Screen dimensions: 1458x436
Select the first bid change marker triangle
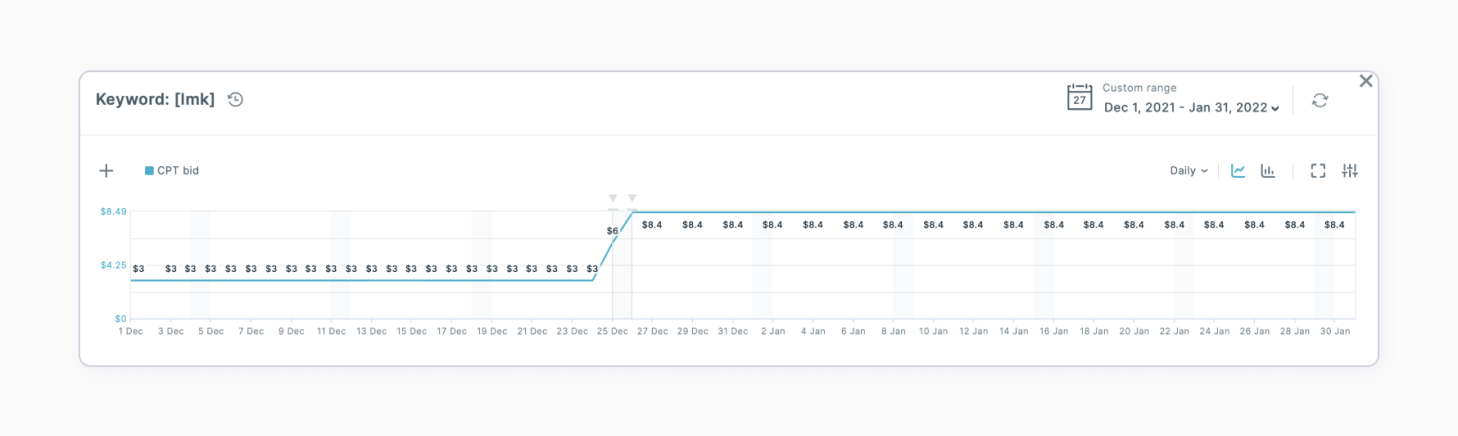613,198
